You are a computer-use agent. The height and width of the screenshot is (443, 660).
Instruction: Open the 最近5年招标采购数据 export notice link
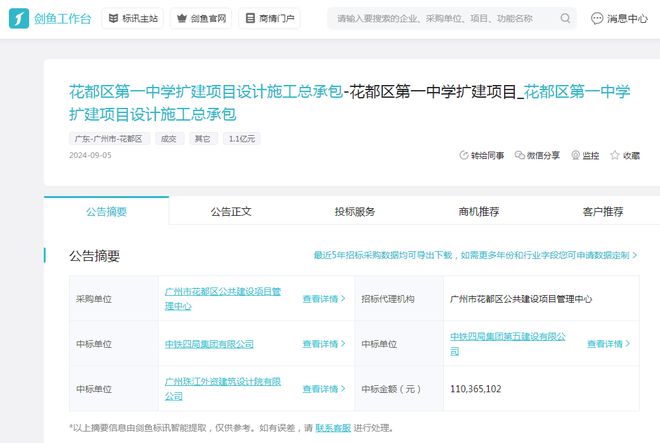pos(475,255)
